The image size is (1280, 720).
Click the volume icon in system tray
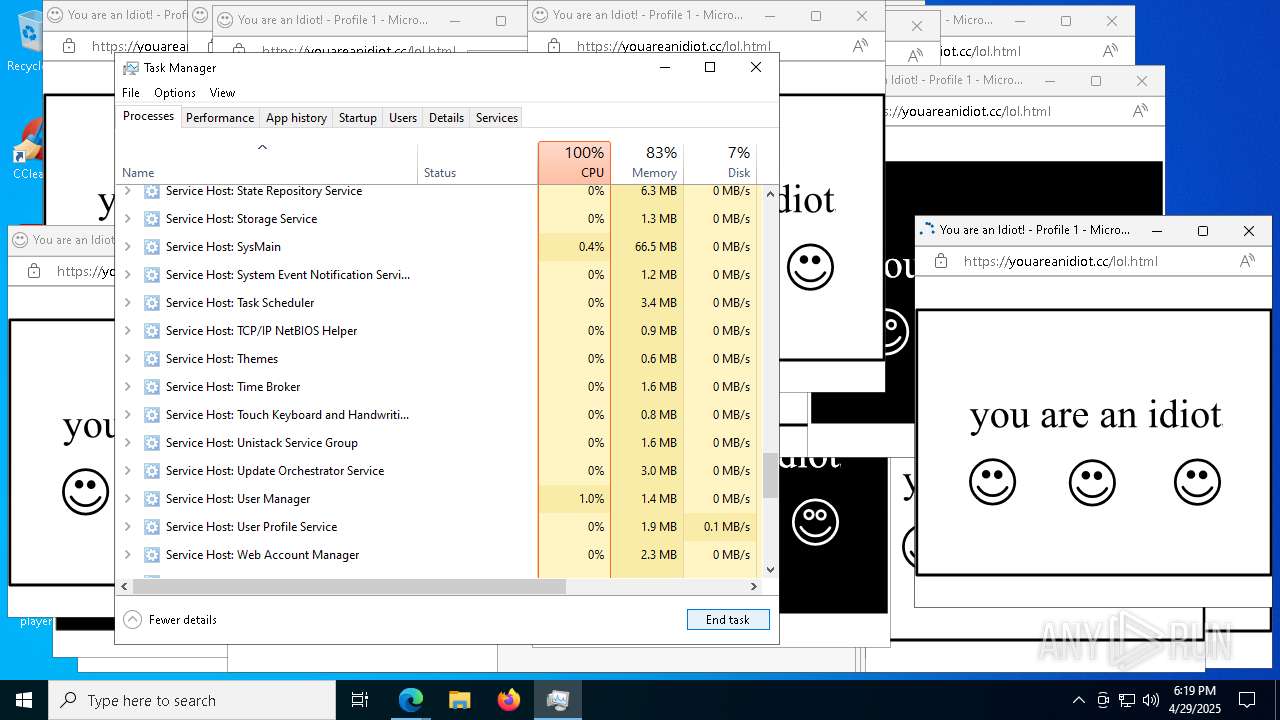[1151, 700]
